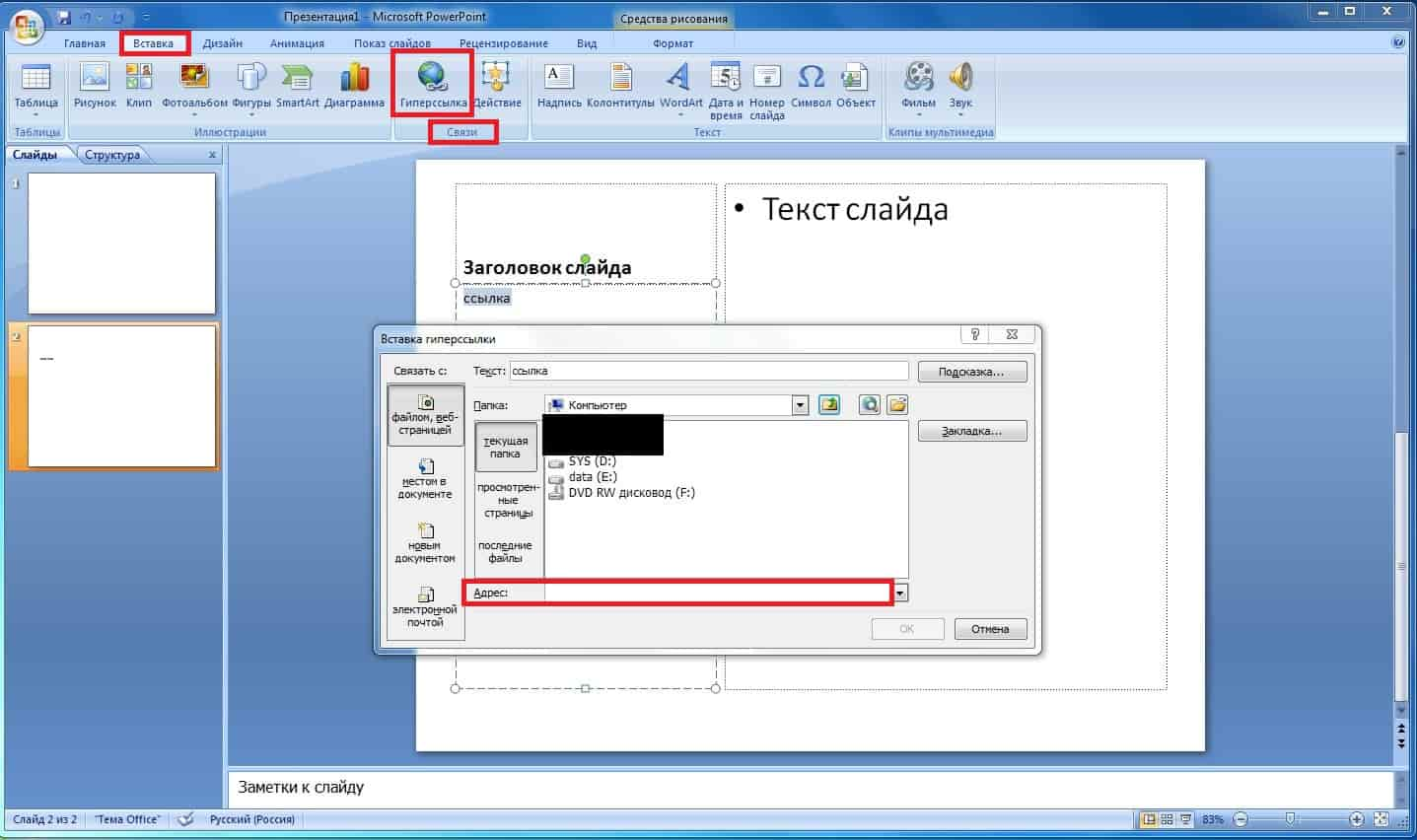1417x840 pixels.
Task: Select slide 1 thumbnail
Action: 121,243
